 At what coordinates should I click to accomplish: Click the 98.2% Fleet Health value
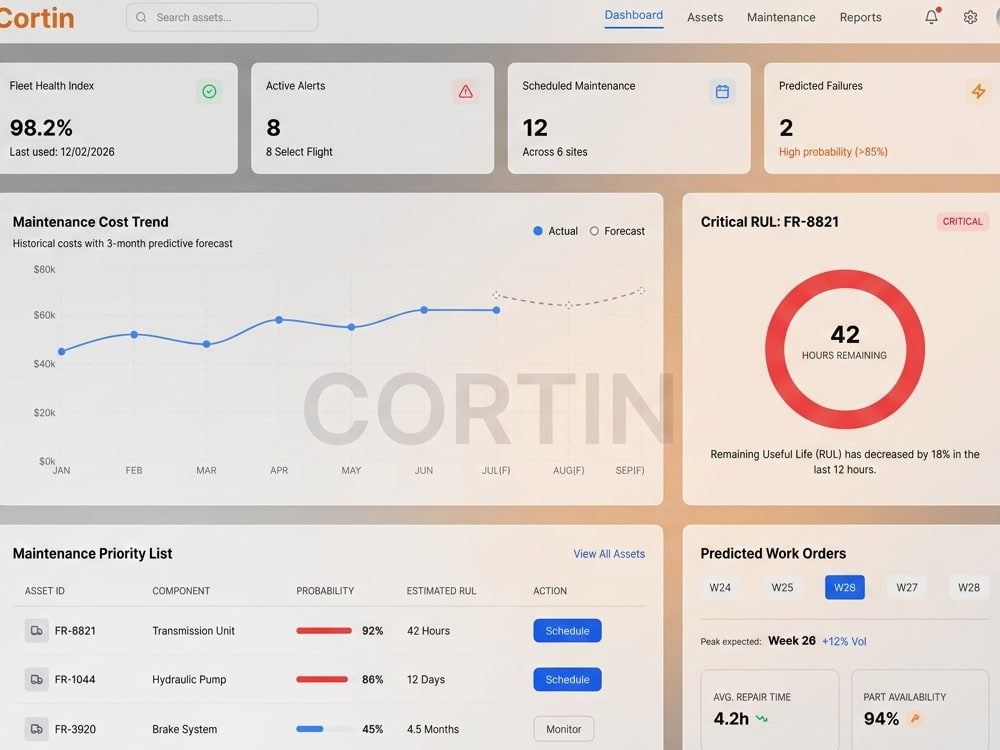[41, 128]
